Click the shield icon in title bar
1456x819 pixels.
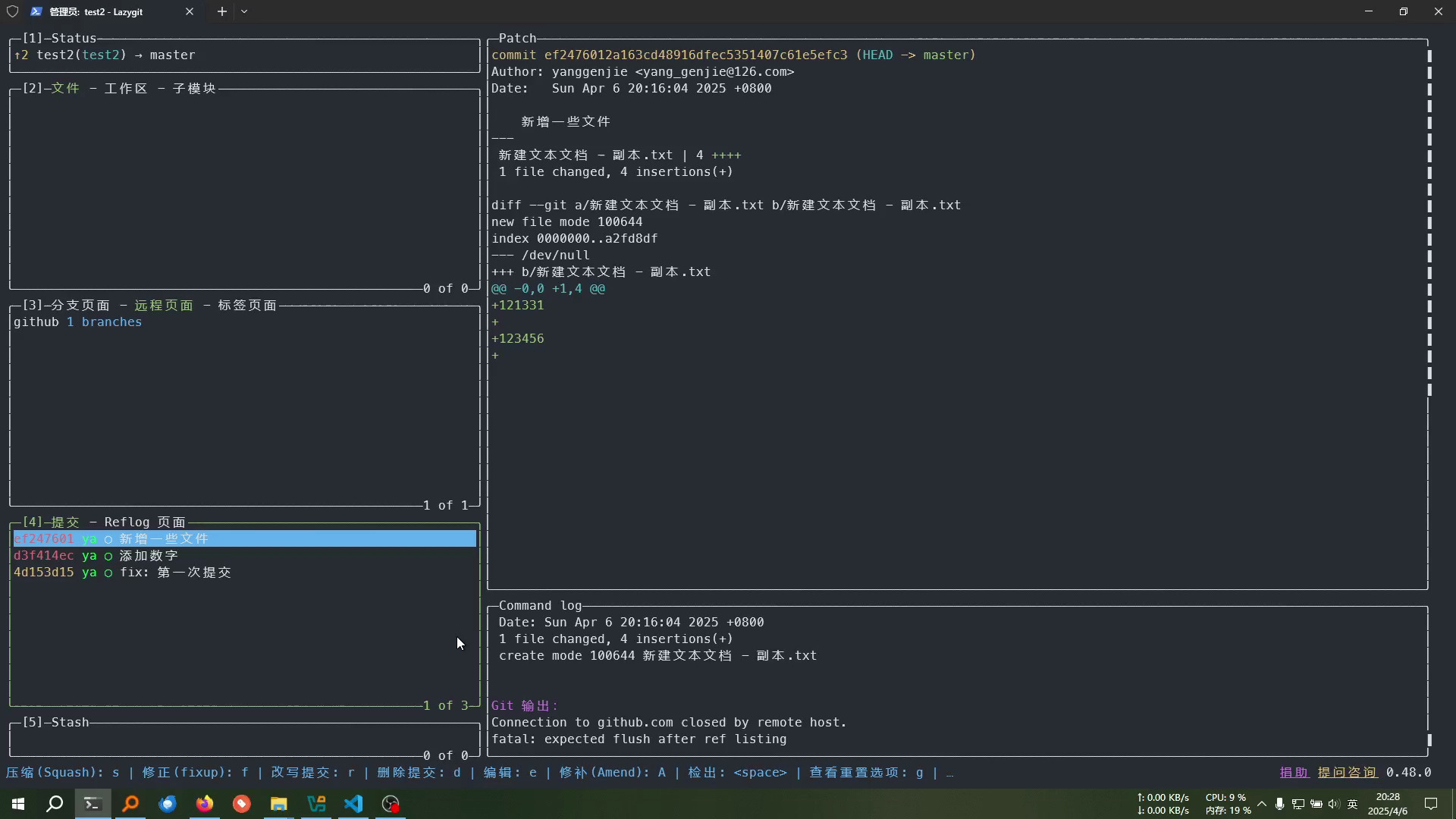click(x=12, y=11)
